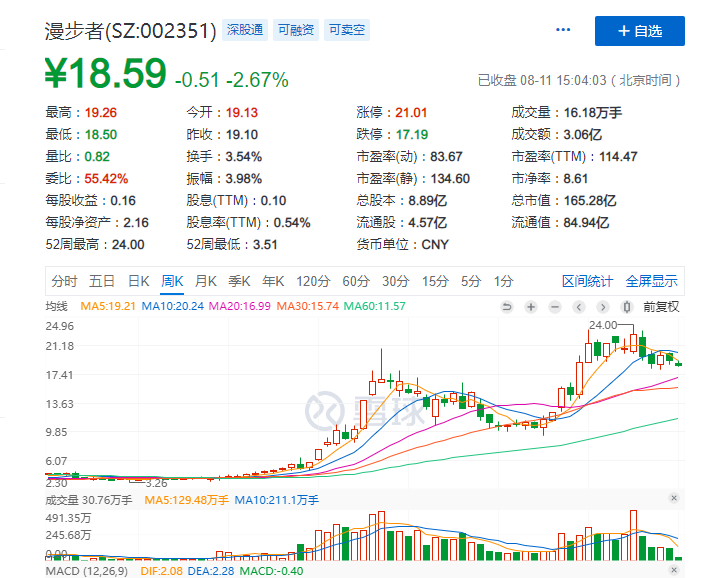Click the 可融资 tag
Image resolution: width=706 pixels, height=578 pixels.
click(x=296, y=30)
